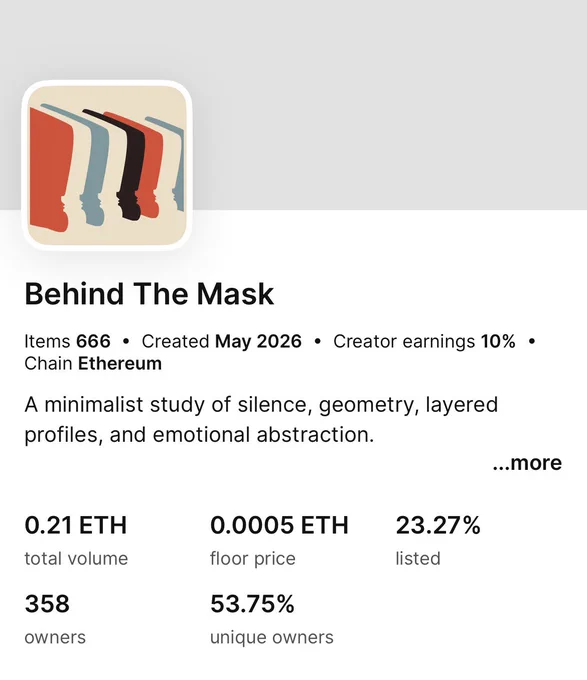Click the Behind The Mask title
This screenshot has height=680, width=587.
[149, 294]
